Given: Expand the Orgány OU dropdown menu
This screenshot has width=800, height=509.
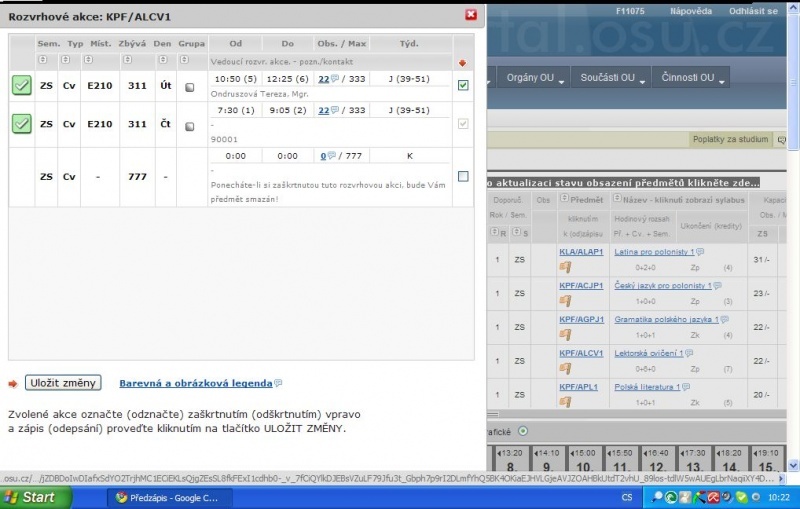Looking at the screenshot, I should 535,78.
